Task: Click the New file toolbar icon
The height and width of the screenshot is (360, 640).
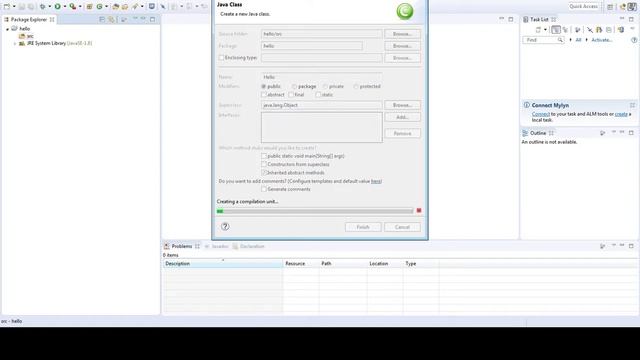Action: [x=7, y=7]
